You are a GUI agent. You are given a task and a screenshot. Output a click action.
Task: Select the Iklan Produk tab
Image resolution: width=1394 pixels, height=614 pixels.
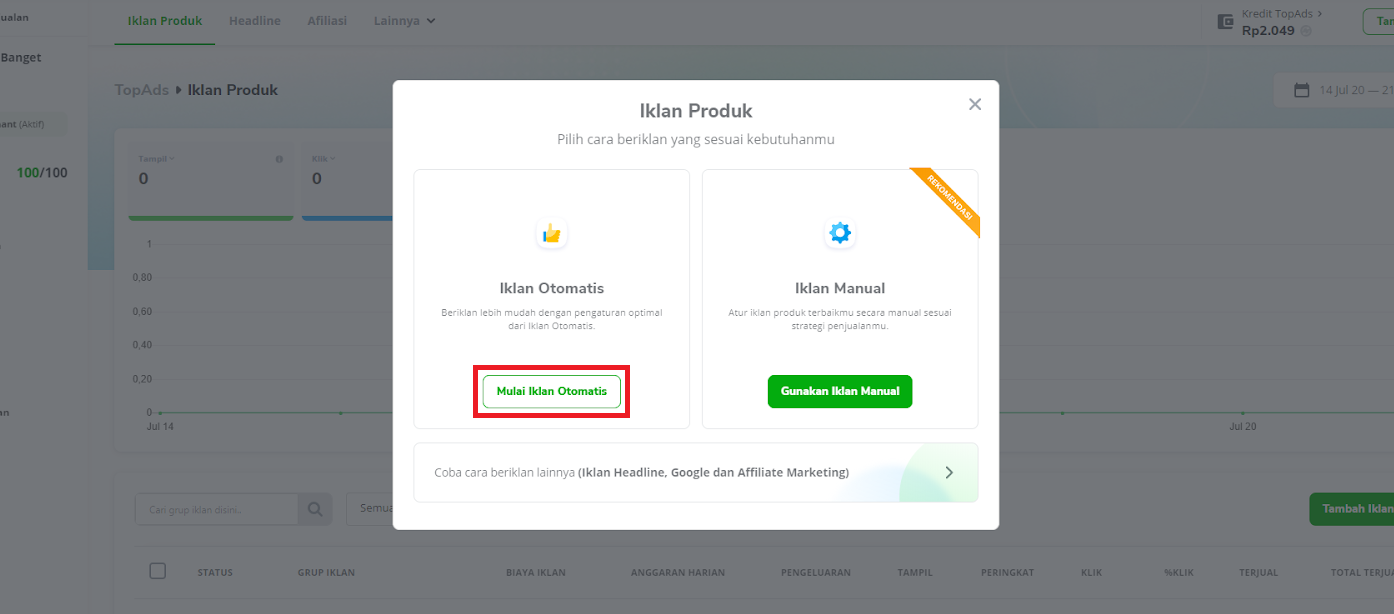(x=165, y=21)
